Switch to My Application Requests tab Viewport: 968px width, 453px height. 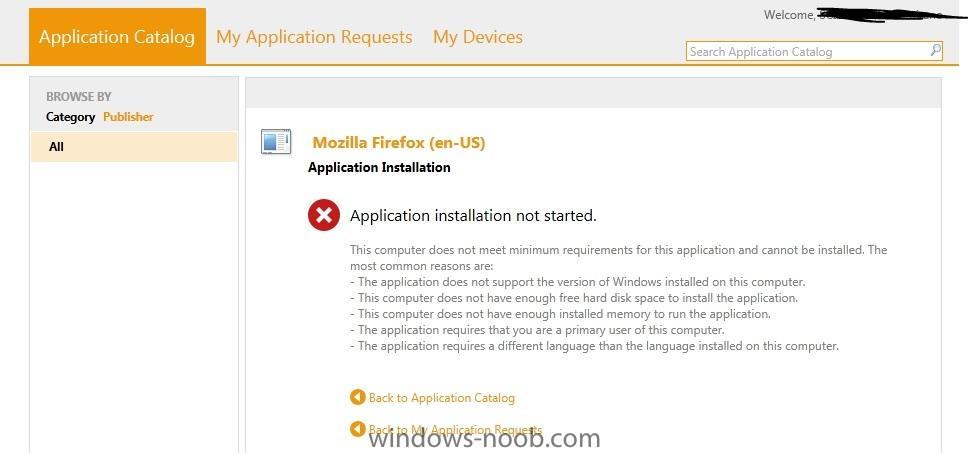[x=314, y=36]
